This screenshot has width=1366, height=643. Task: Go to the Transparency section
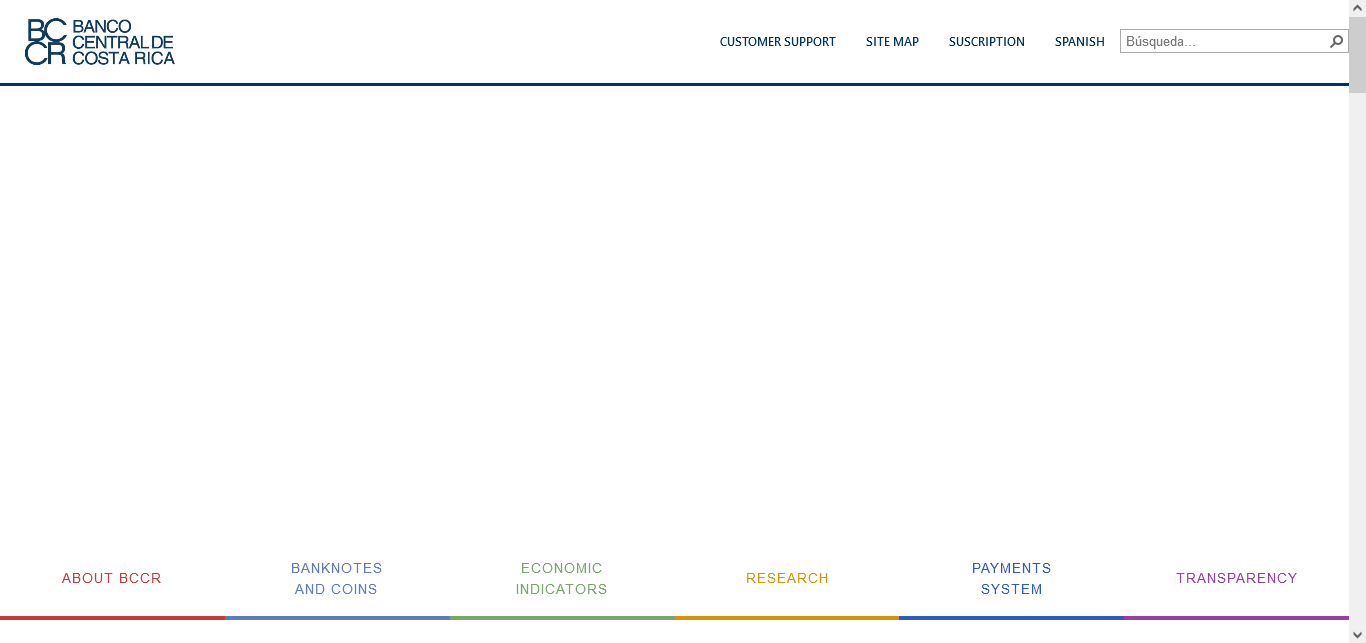(1236, 578)
